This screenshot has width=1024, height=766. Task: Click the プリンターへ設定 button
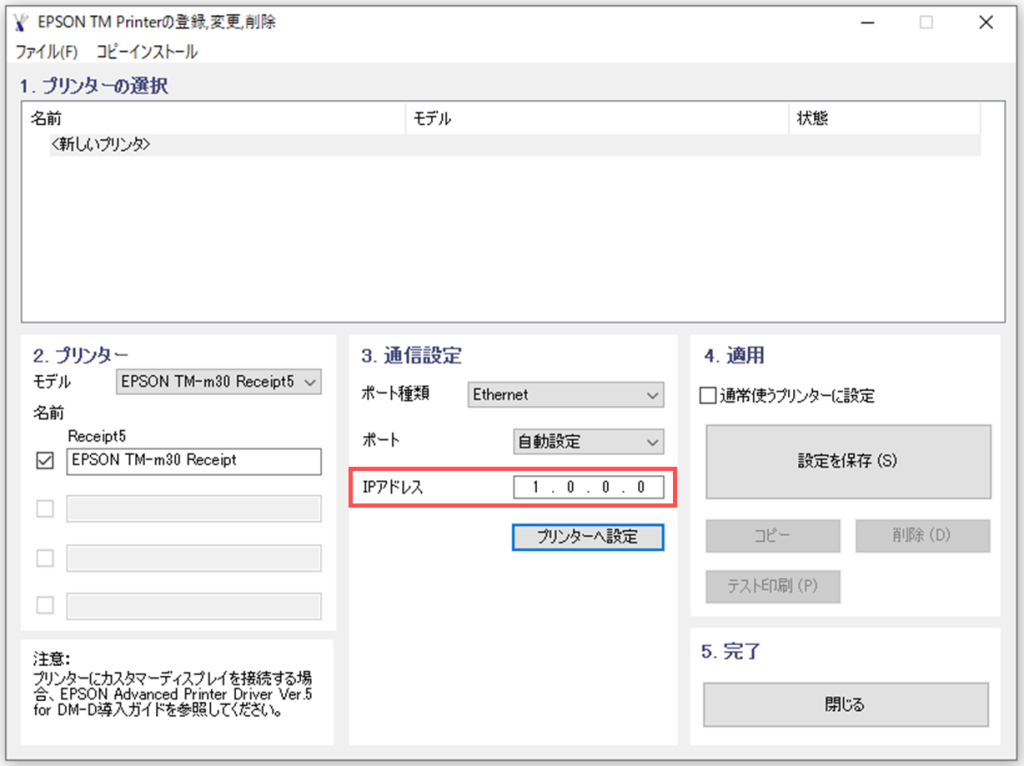[x=588, y=537]
